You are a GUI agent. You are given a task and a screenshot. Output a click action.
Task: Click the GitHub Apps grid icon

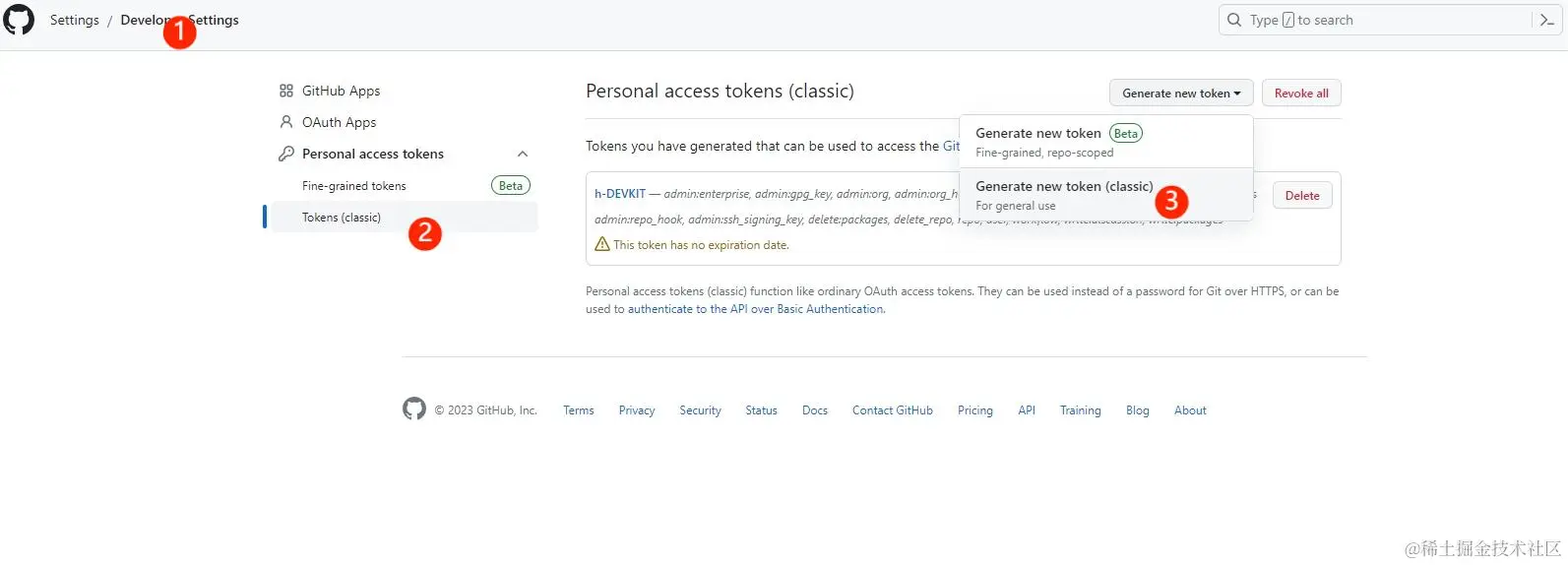click(x=286, y=91)
